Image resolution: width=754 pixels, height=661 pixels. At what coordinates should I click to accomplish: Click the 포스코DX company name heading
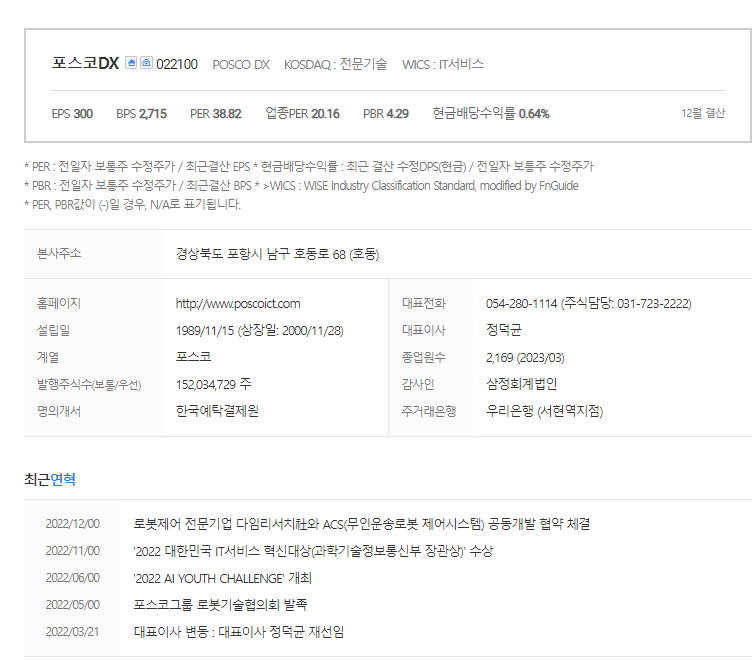[x=85, y=63]
